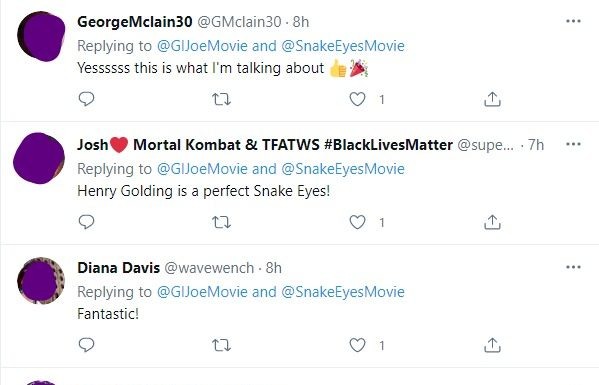Like Diana Davis's Fantastic tweet
Screen dimensions: 599x385
pyautogui.click(x=357, y=345)
